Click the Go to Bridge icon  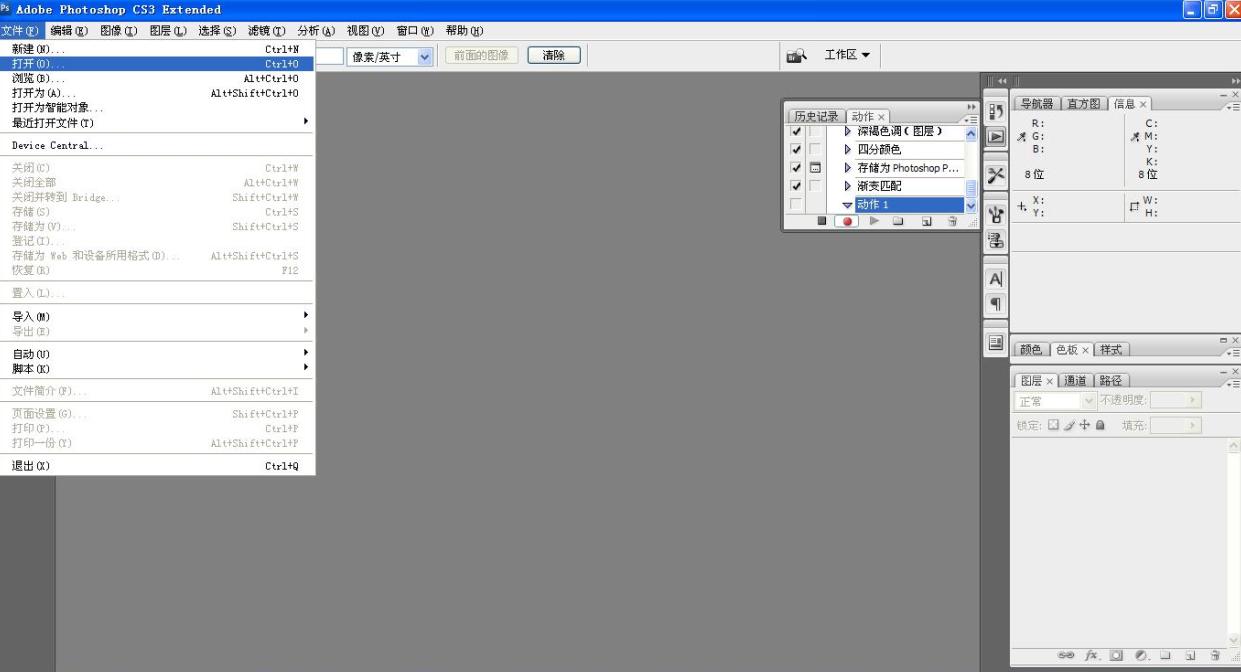[x=797, y=56]
